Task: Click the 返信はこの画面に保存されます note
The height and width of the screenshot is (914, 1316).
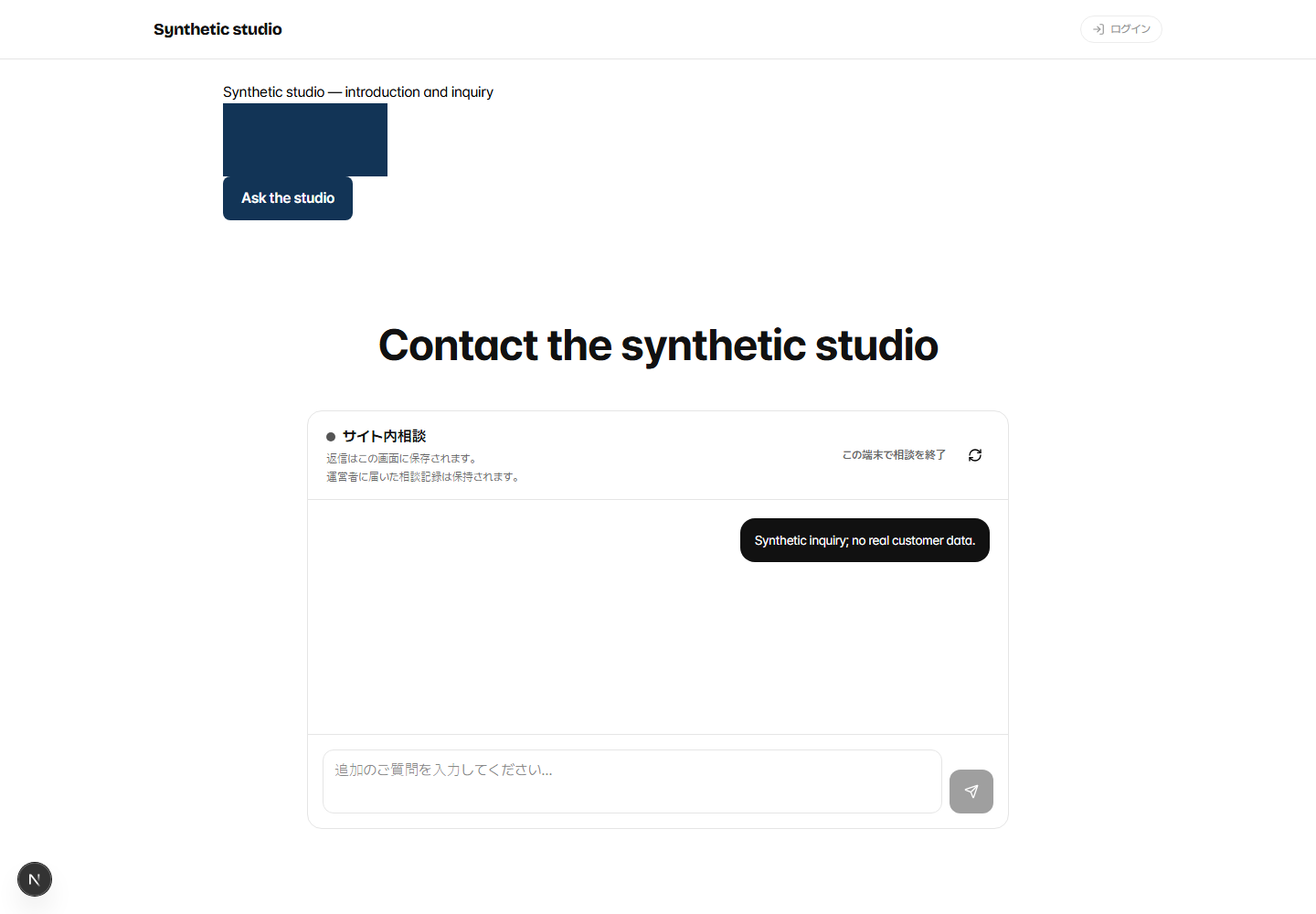Action: [402, 459]
